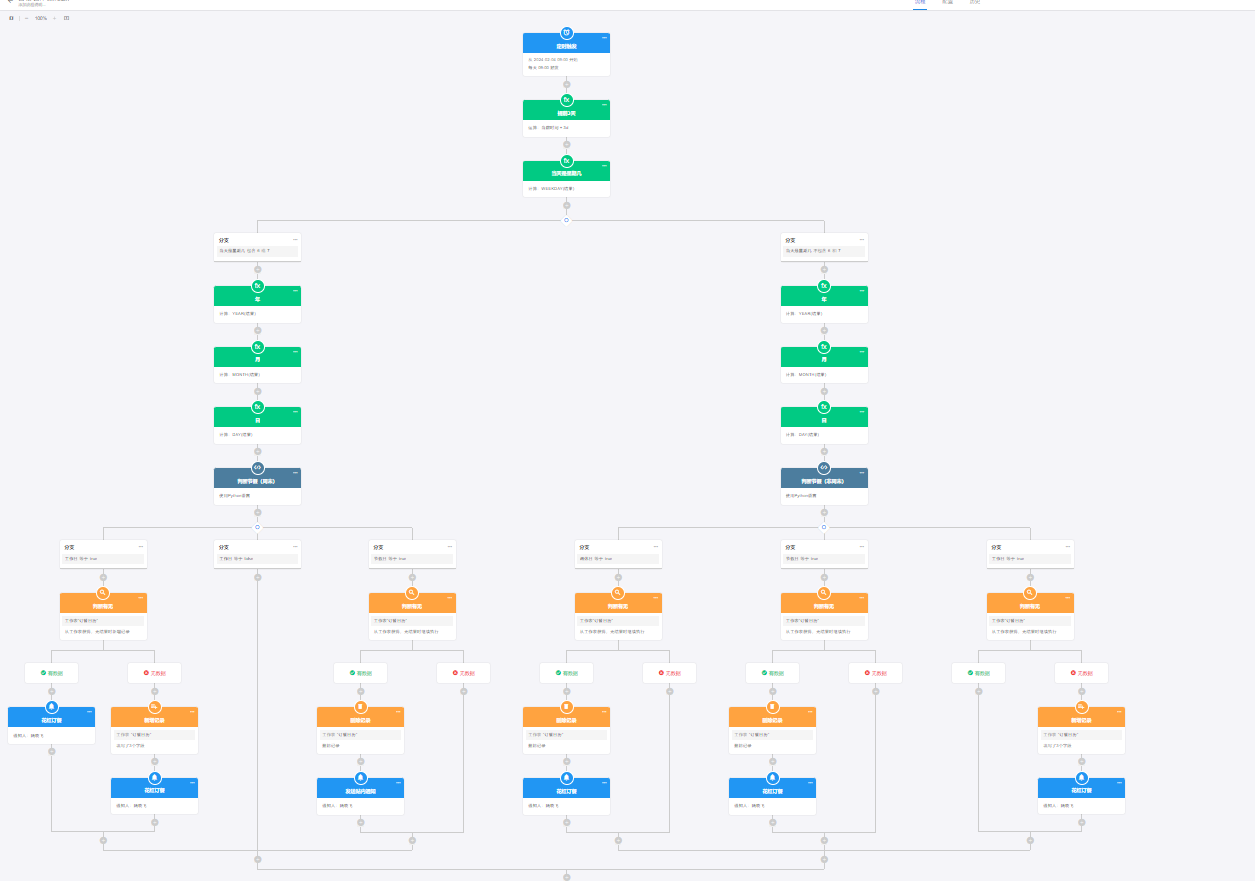
Task: Select the leftmost green-check 有数据 branch label
Action: tap(51, 673)
